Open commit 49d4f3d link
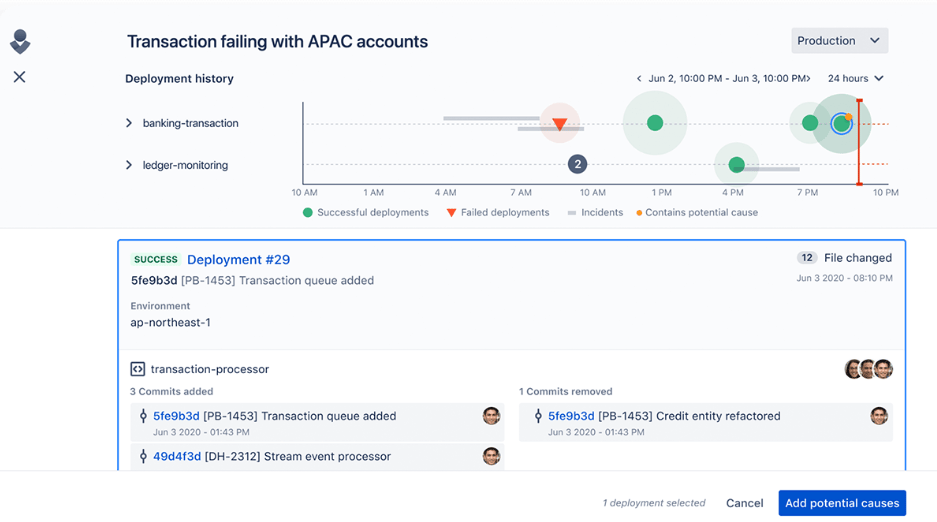This screenshot has height=522, width=937. point(177,456)
